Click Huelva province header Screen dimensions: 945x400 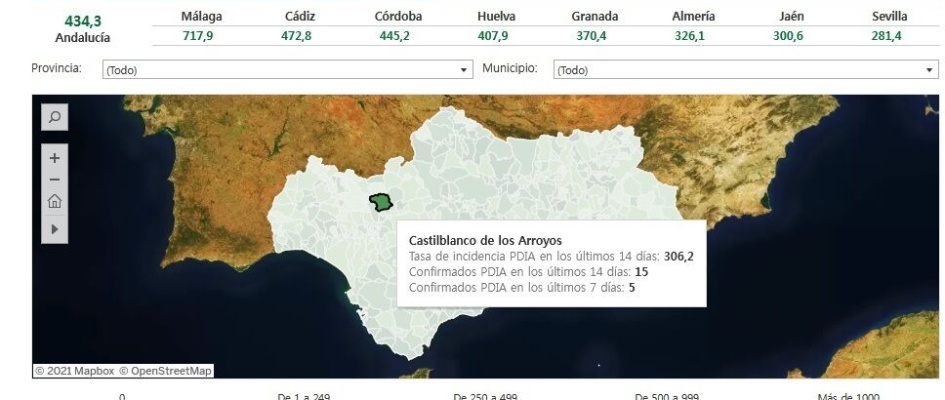click(x=496, y=16)
